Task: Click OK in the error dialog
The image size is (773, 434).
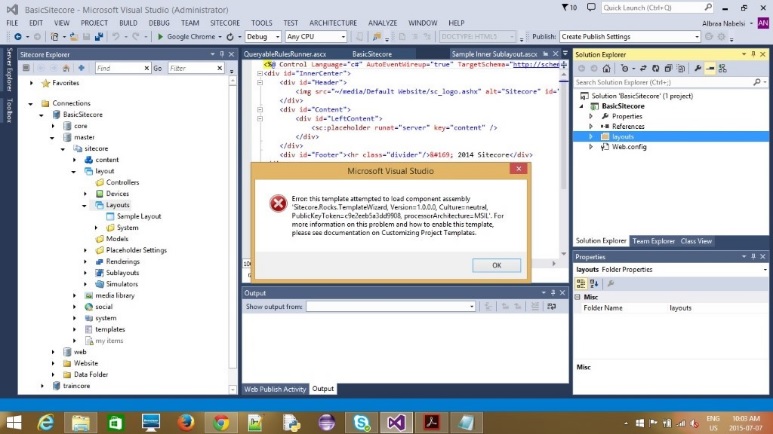Action: [x=496, y=265]
